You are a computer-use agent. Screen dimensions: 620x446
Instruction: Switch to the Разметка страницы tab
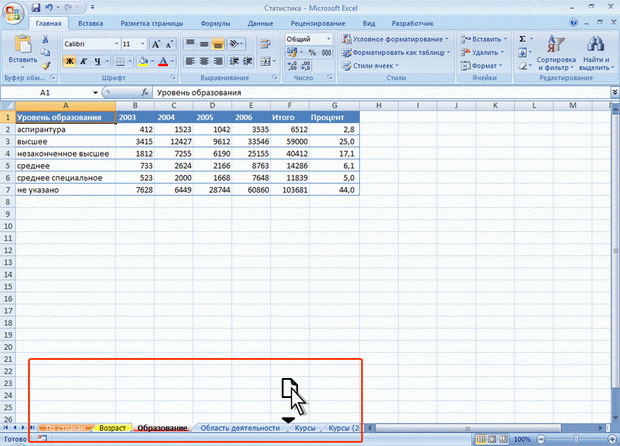point(152,23)
